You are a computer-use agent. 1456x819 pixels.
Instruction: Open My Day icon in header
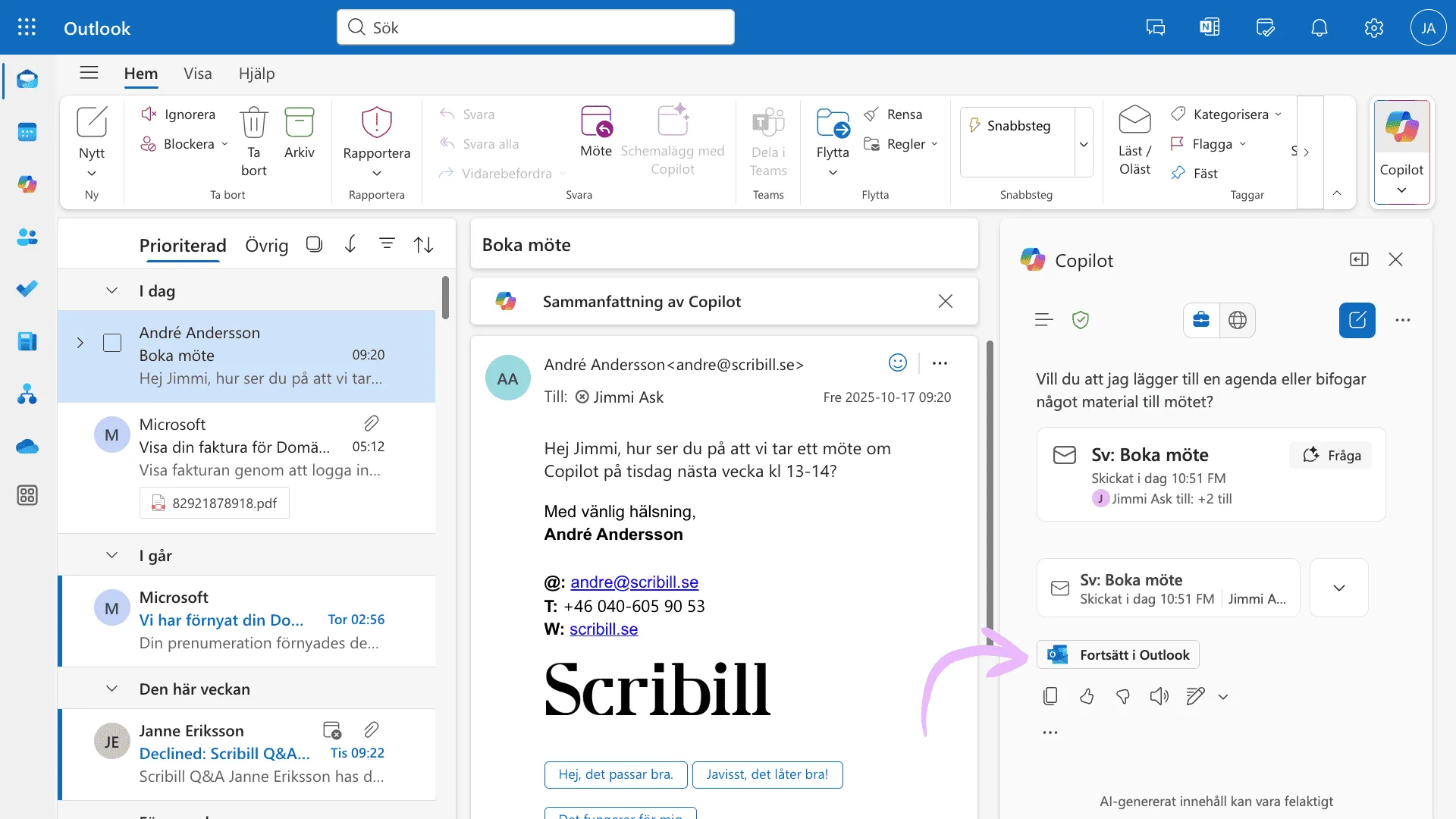(1265, 28)
